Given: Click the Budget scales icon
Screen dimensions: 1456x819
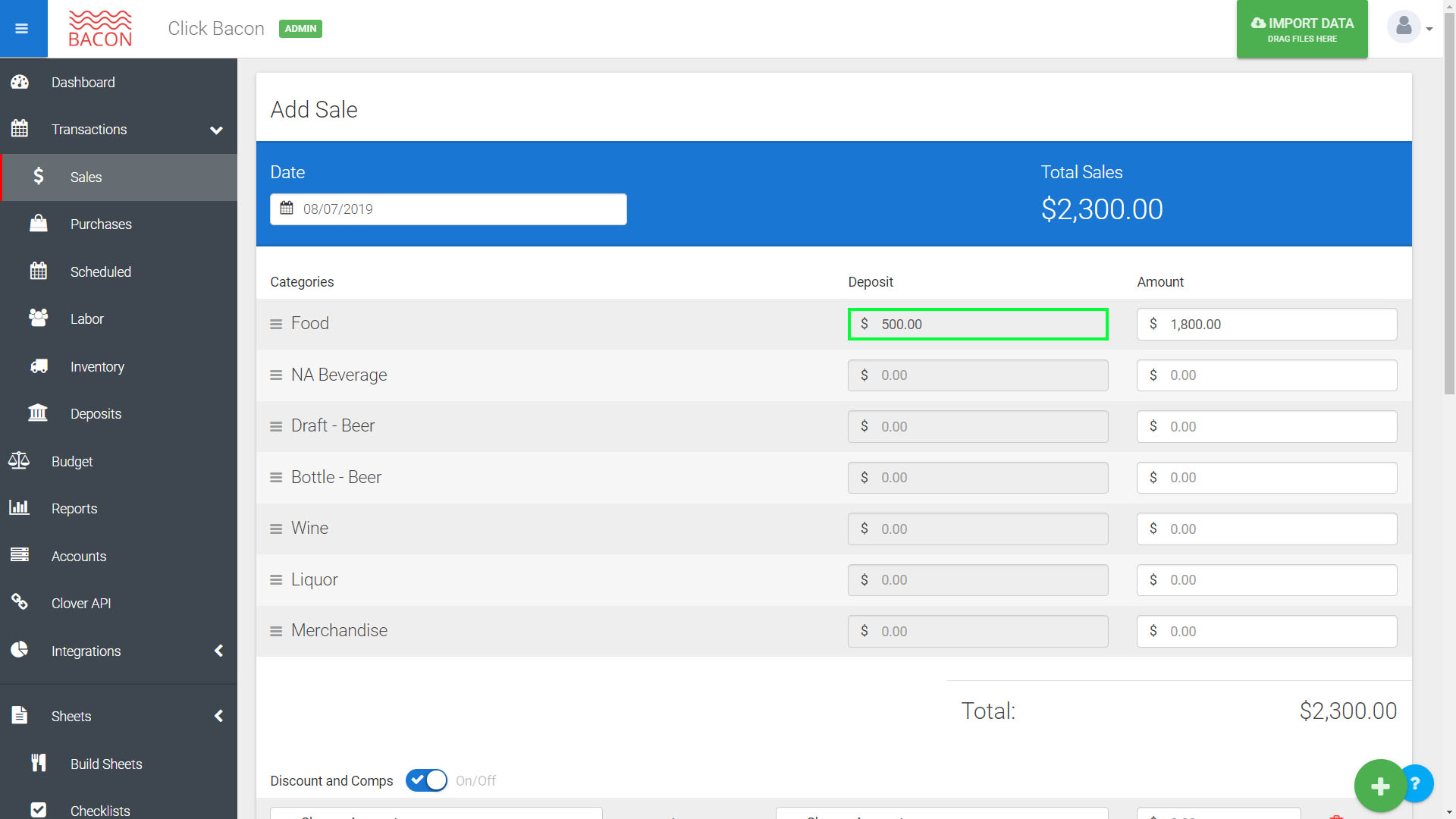Looking at the screenshot, I should (x=19, y=461).
